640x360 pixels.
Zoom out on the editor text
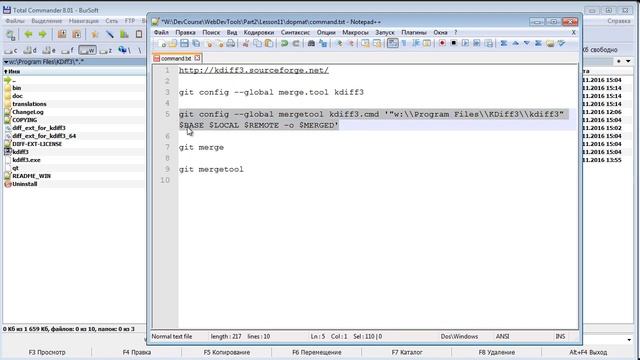[x=351, y=43]
